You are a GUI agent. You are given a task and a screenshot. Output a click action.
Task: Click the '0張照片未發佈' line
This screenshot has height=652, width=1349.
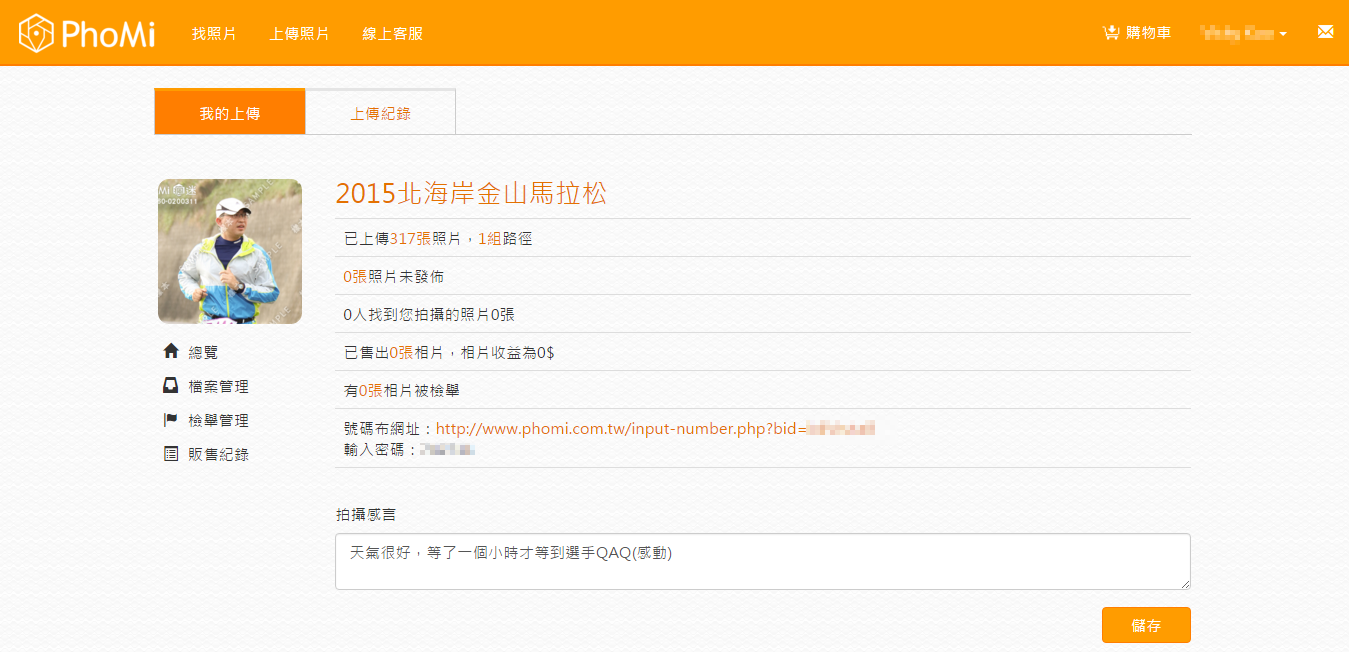coord(393,277)
